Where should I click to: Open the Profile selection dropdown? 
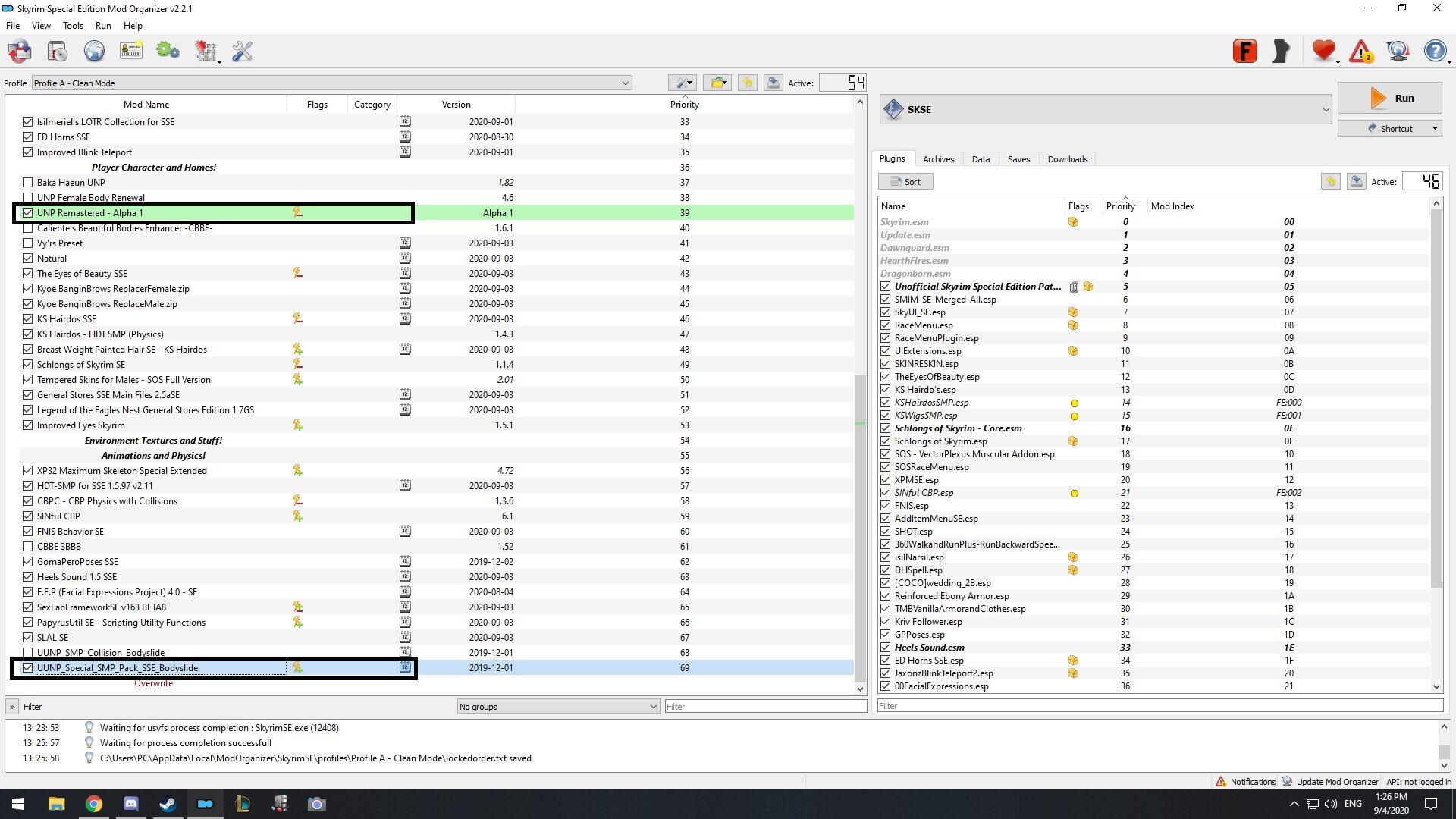pos(331,83)
